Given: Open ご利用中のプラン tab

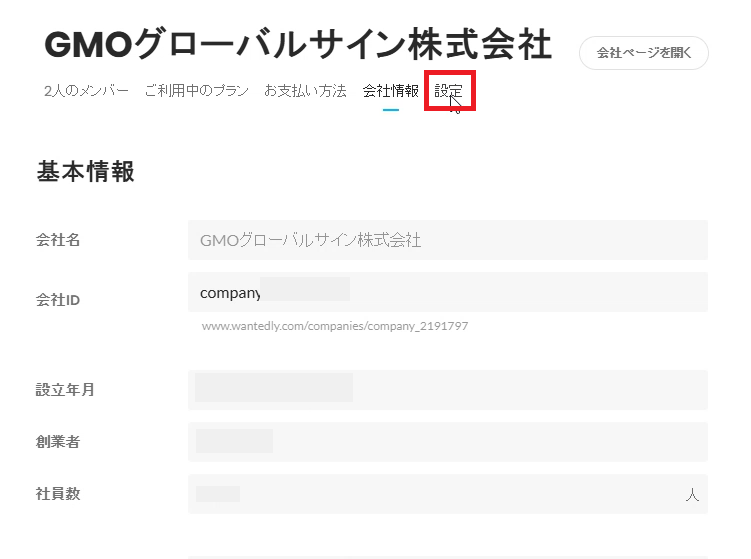Looking at the screenshot, I should (x=197, y=91).
